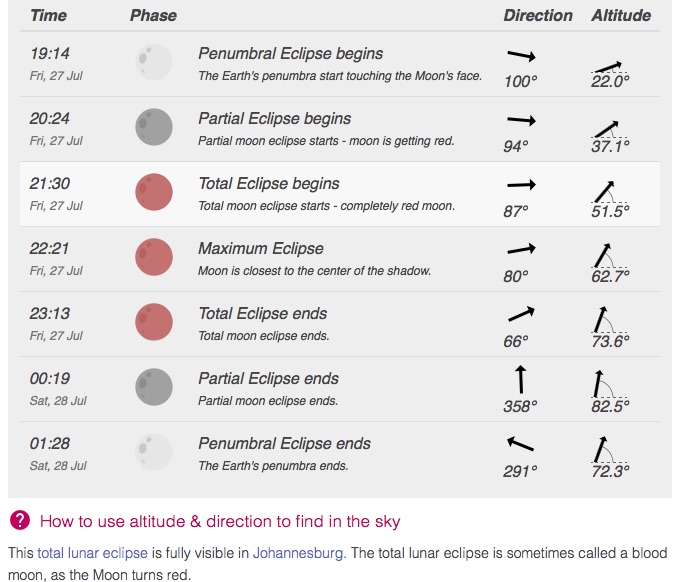Click the red moon for Total Eclipse ends

(x=154, y=322)
